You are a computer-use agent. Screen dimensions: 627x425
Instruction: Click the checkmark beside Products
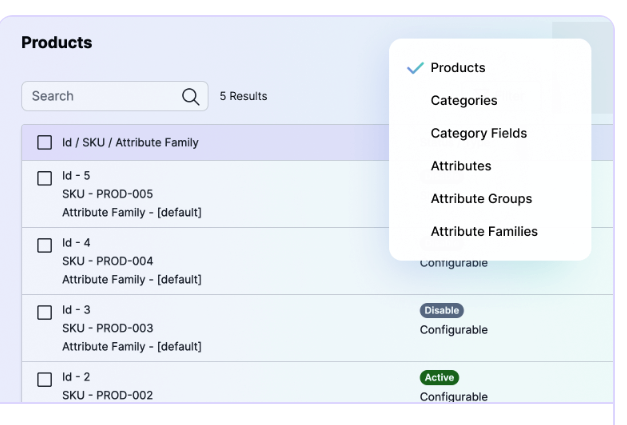click(415, 68)
